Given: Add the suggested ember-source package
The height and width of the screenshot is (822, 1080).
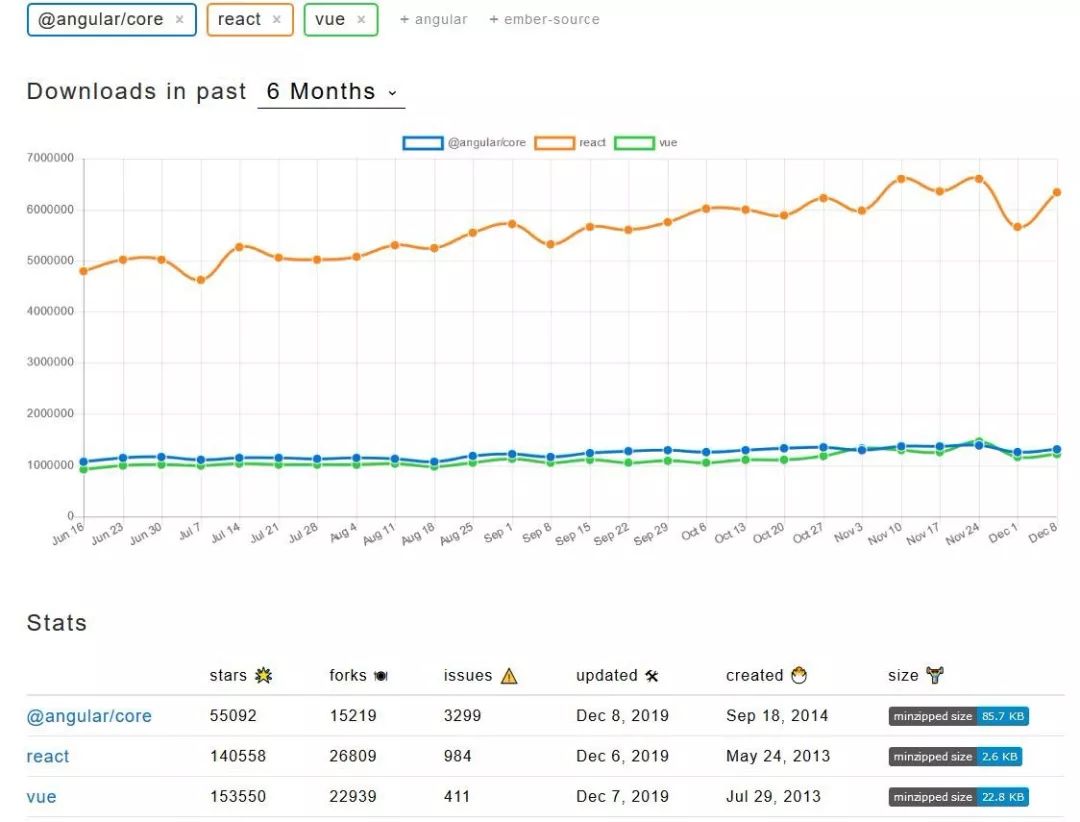Looking at the screenshot, I should tap(544, 20).
